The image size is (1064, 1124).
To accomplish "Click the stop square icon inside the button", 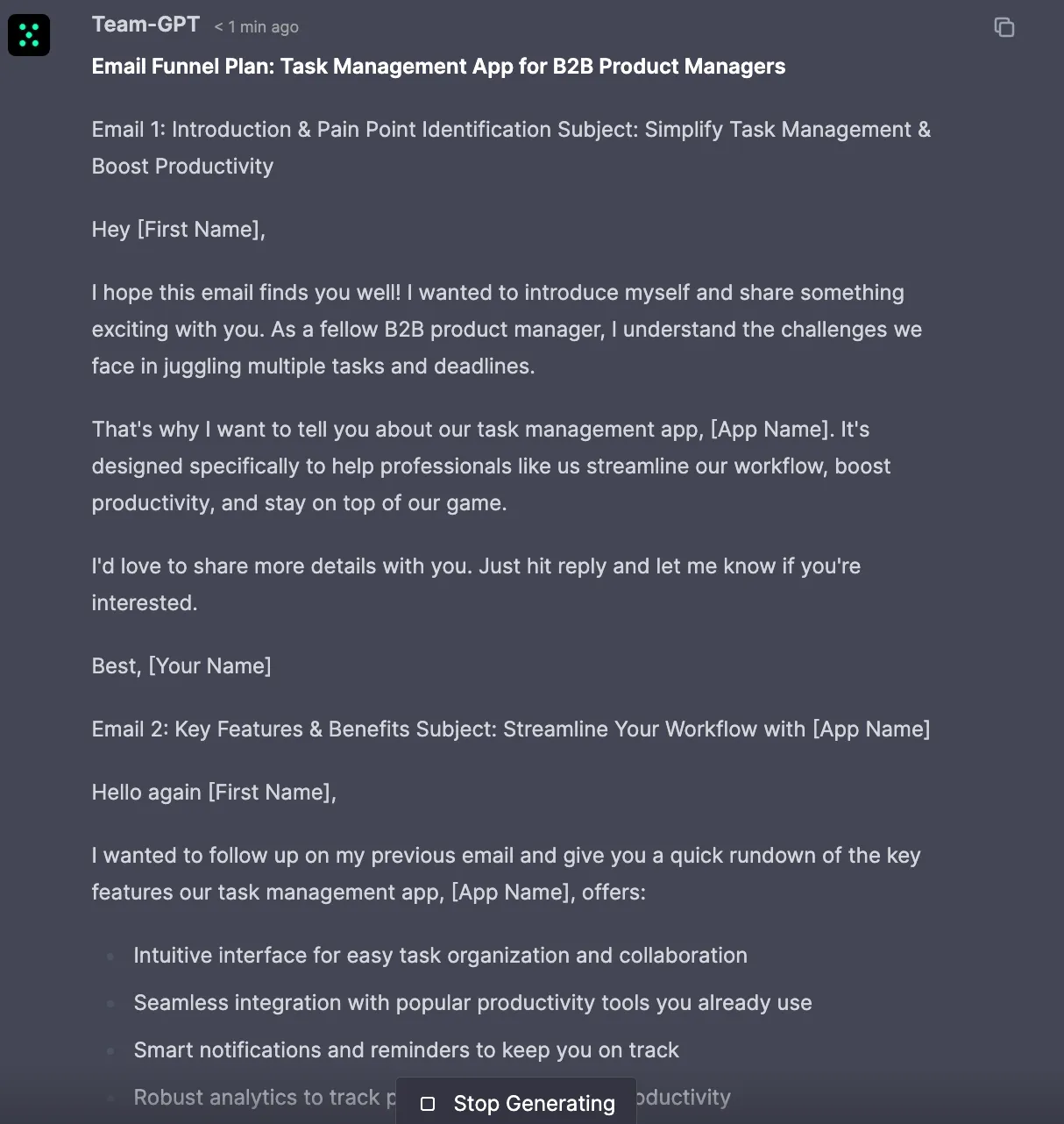I will pyautogui.click(x=429, y=1104).
